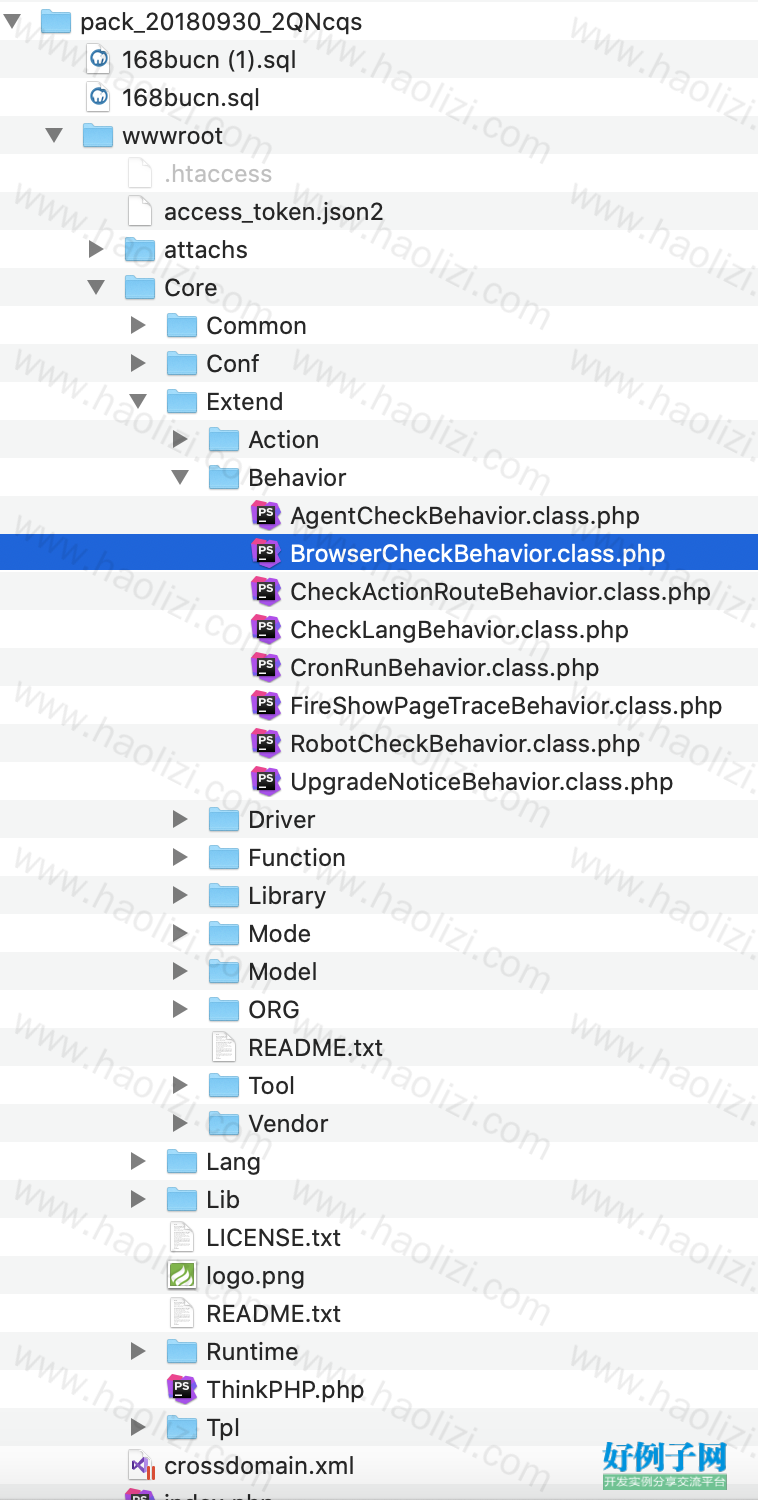Screen dimensions: 758x1500
Task: Select the file name CheckLangBehavior.class.php
Action: pyautogui.click(x=459, y=630)
